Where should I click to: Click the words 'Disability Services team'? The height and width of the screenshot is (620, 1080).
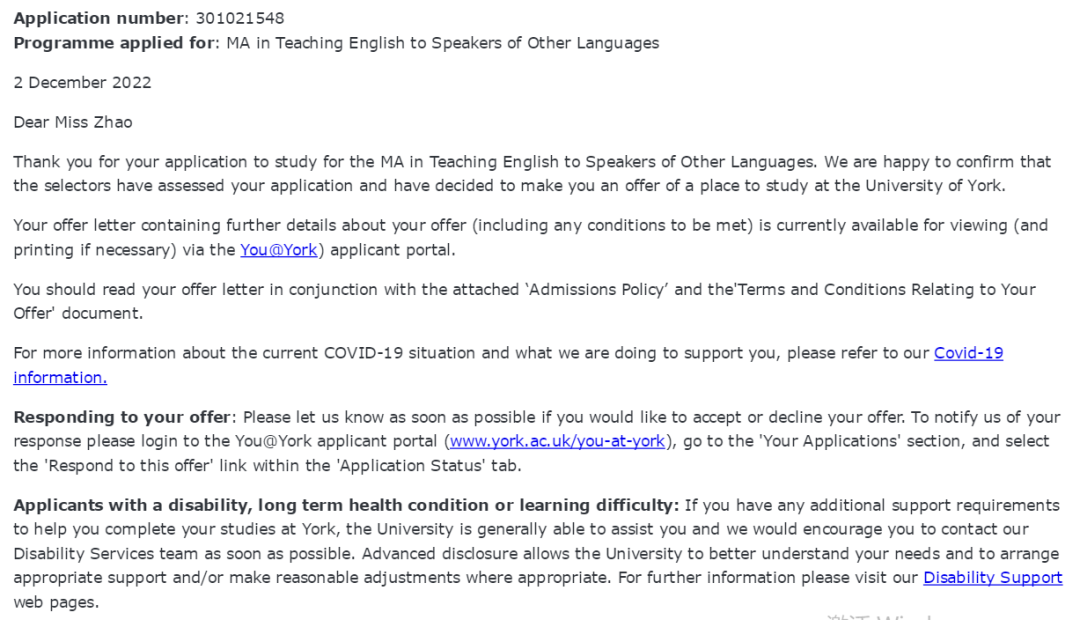(100, 554)
